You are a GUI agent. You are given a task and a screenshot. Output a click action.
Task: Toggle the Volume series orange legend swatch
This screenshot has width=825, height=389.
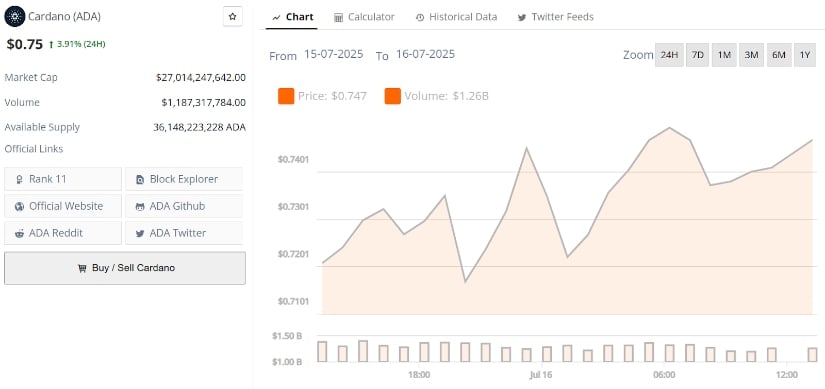[x=393, y=96]
